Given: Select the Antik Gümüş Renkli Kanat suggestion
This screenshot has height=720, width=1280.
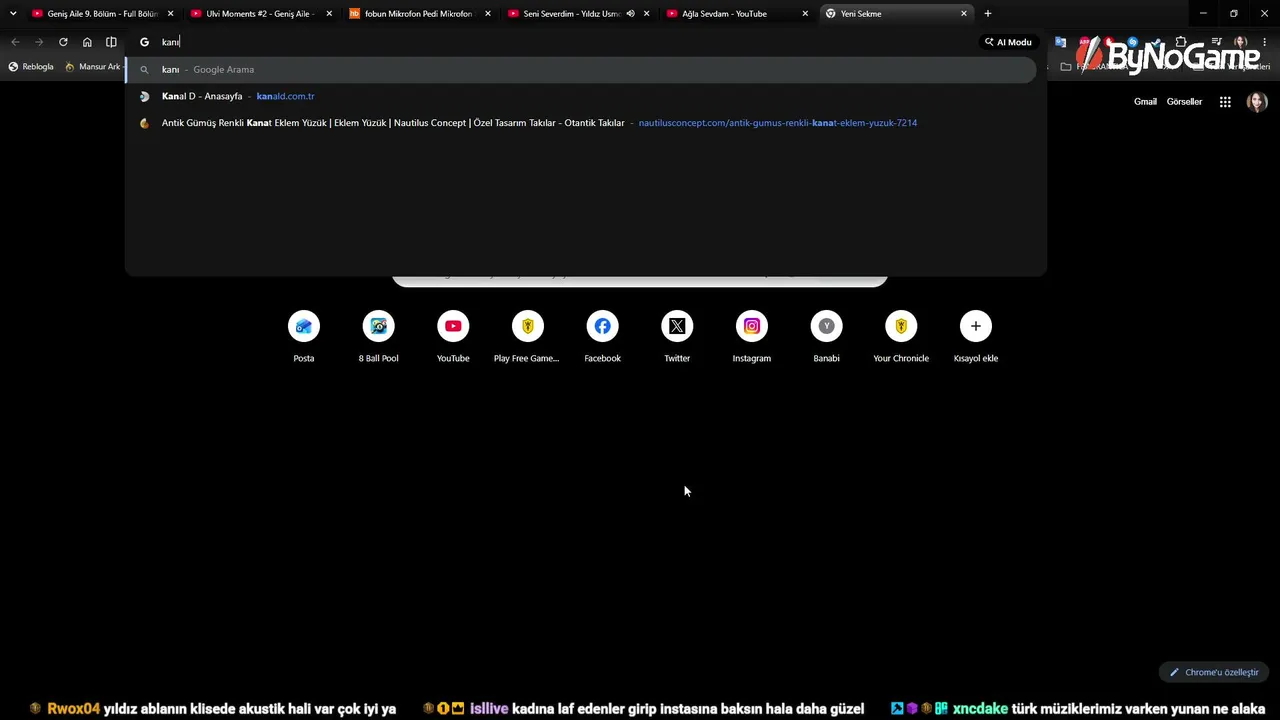Looking at the screenshot, I should click(x=580, y=123).
